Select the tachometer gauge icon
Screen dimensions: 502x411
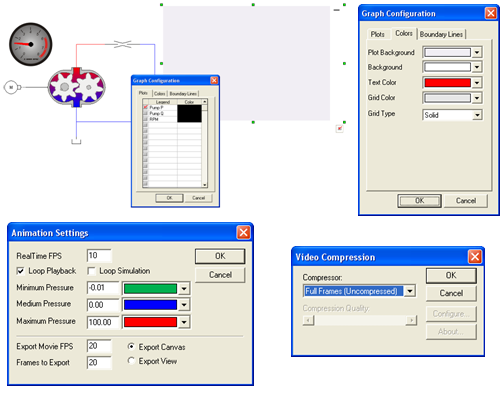coord(30,44)
